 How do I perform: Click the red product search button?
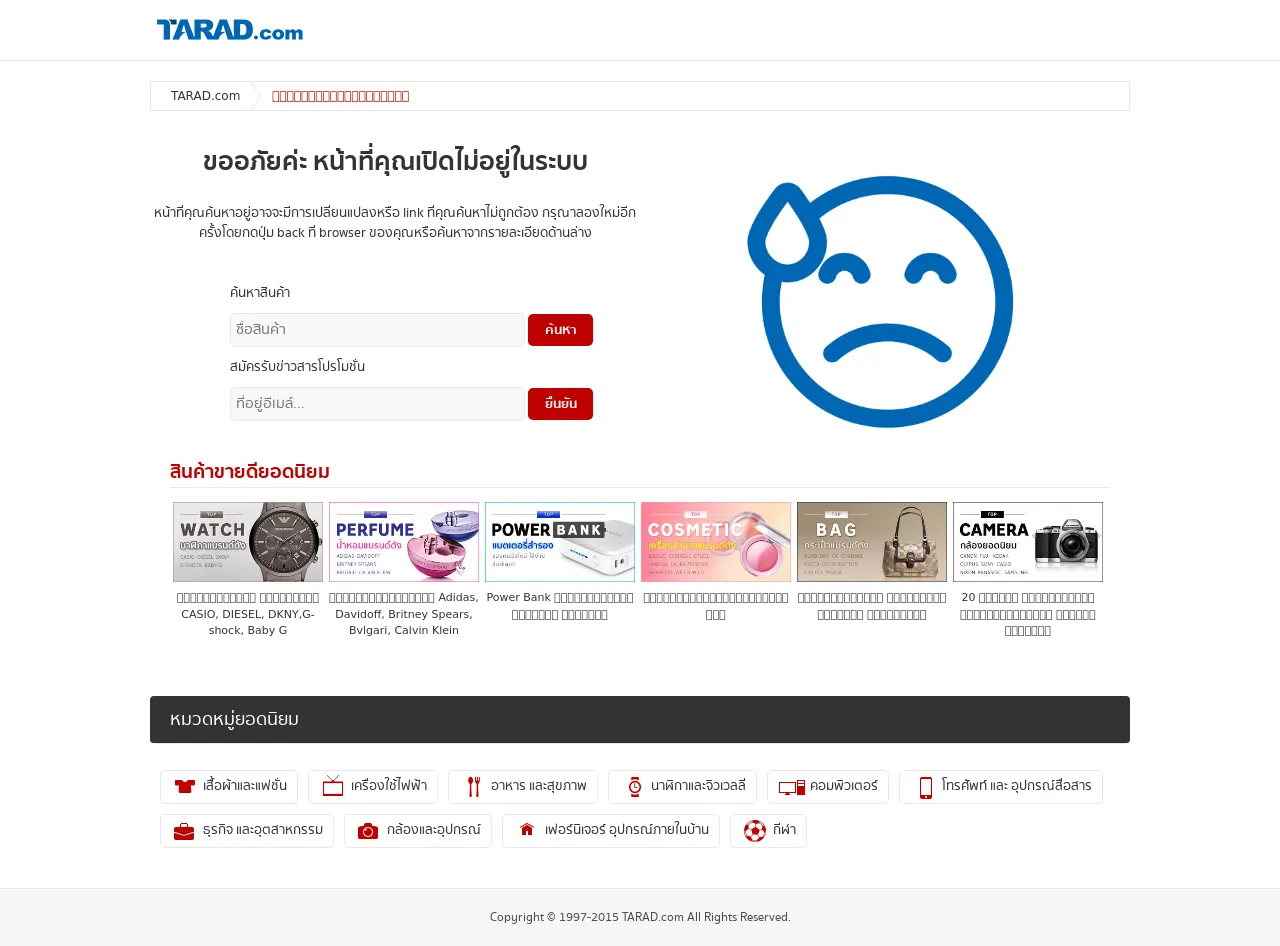pos(560,330)
